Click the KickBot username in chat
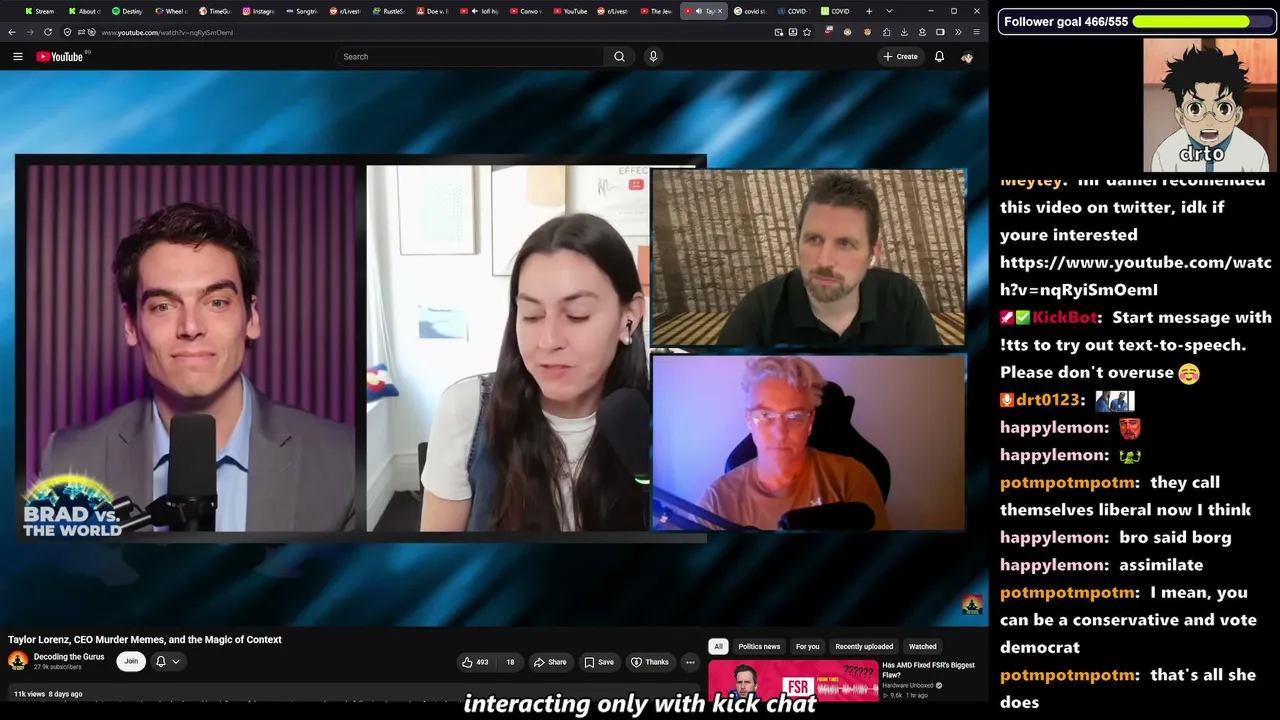The image size is (1280, 720). pyautogui.click(x=1065, y=317)
